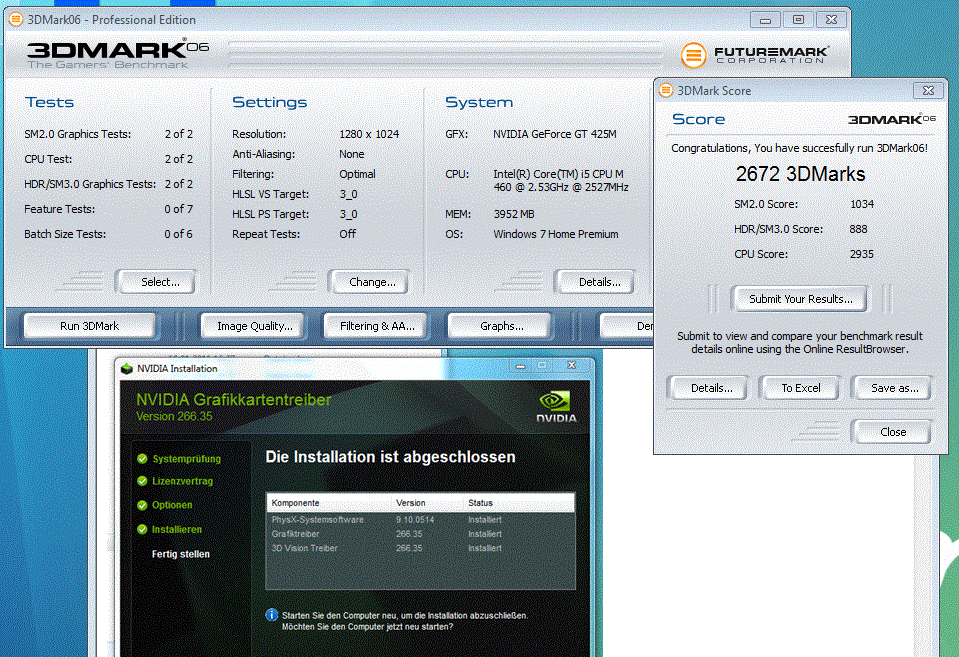Viewport: 959px width, 657px height.
Task: Click the Tests section heading
Action: click(x=49, y=102)
